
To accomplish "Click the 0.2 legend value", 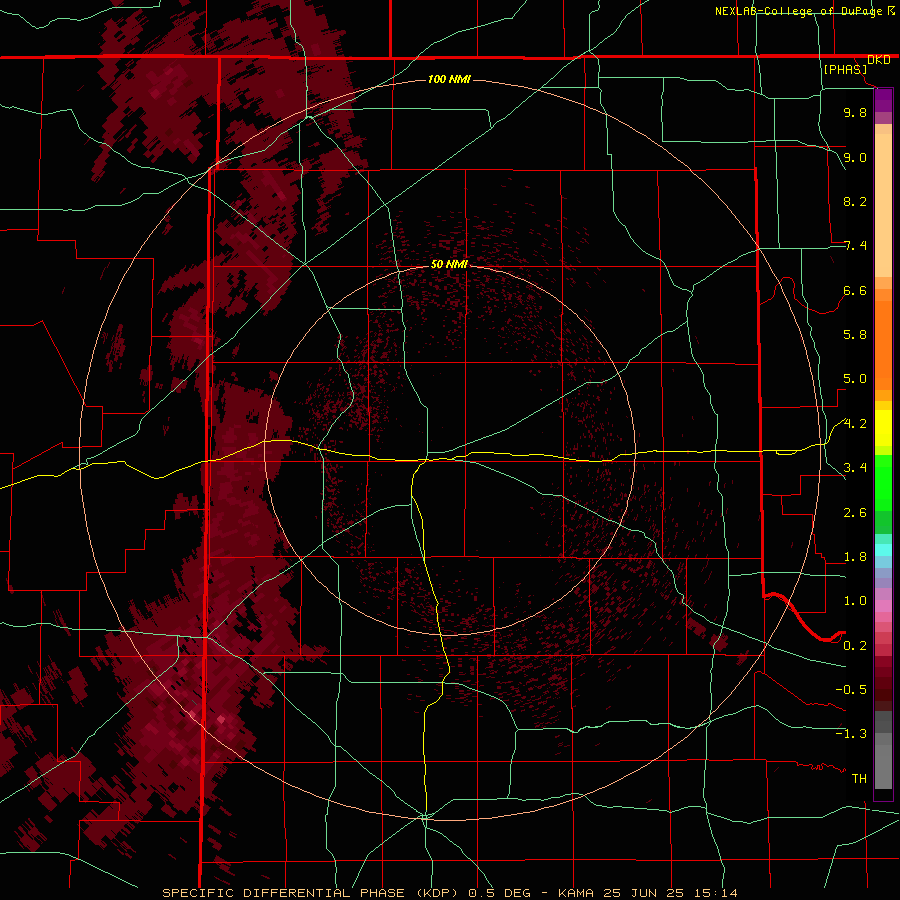I will point(855,646).
